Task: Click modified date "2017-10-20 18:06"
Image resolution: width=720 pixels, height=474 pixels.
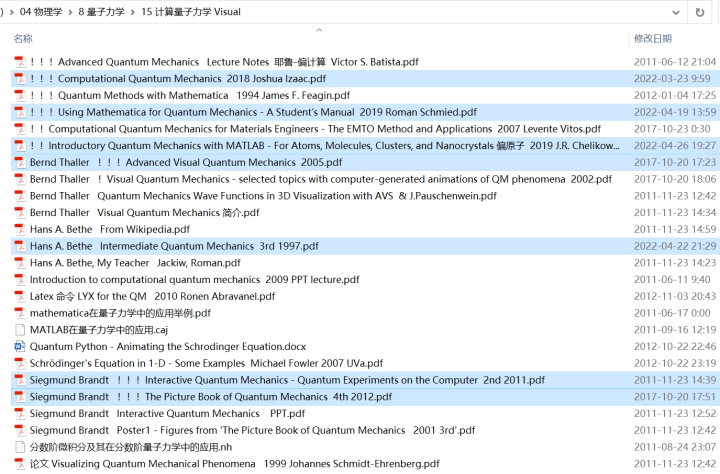Action: pyautogui.click(x=675, y=179)
